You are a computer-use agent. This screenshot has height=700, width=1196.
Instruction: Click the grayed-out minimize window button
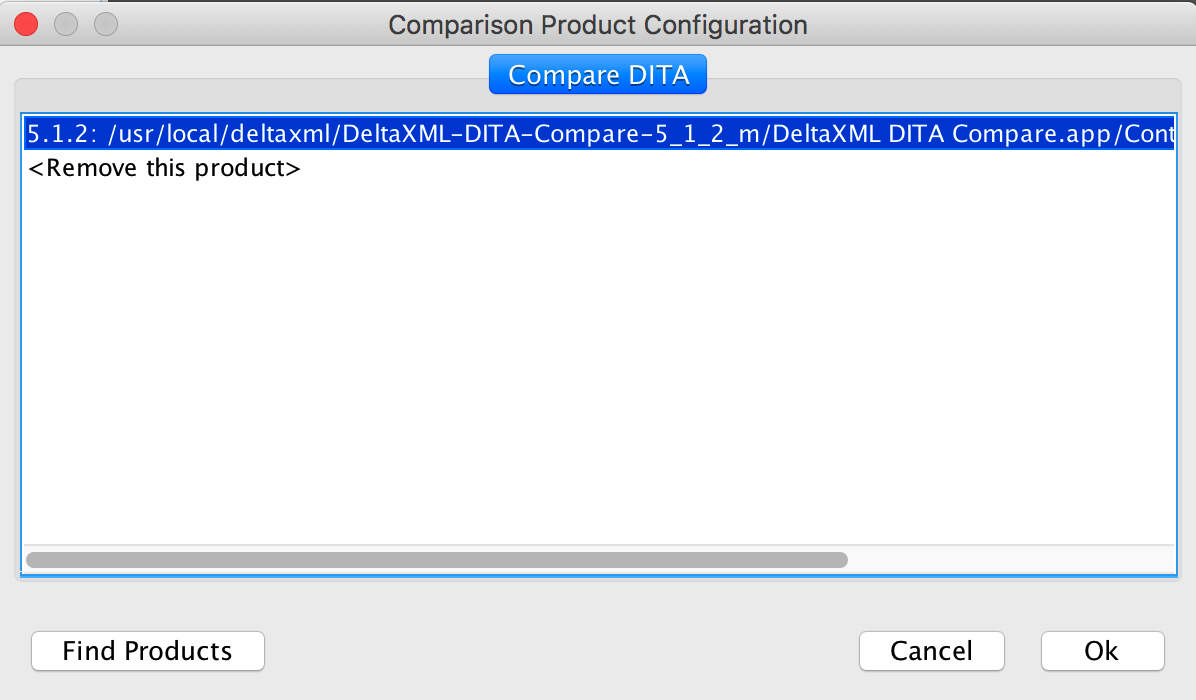pos(66,24)
